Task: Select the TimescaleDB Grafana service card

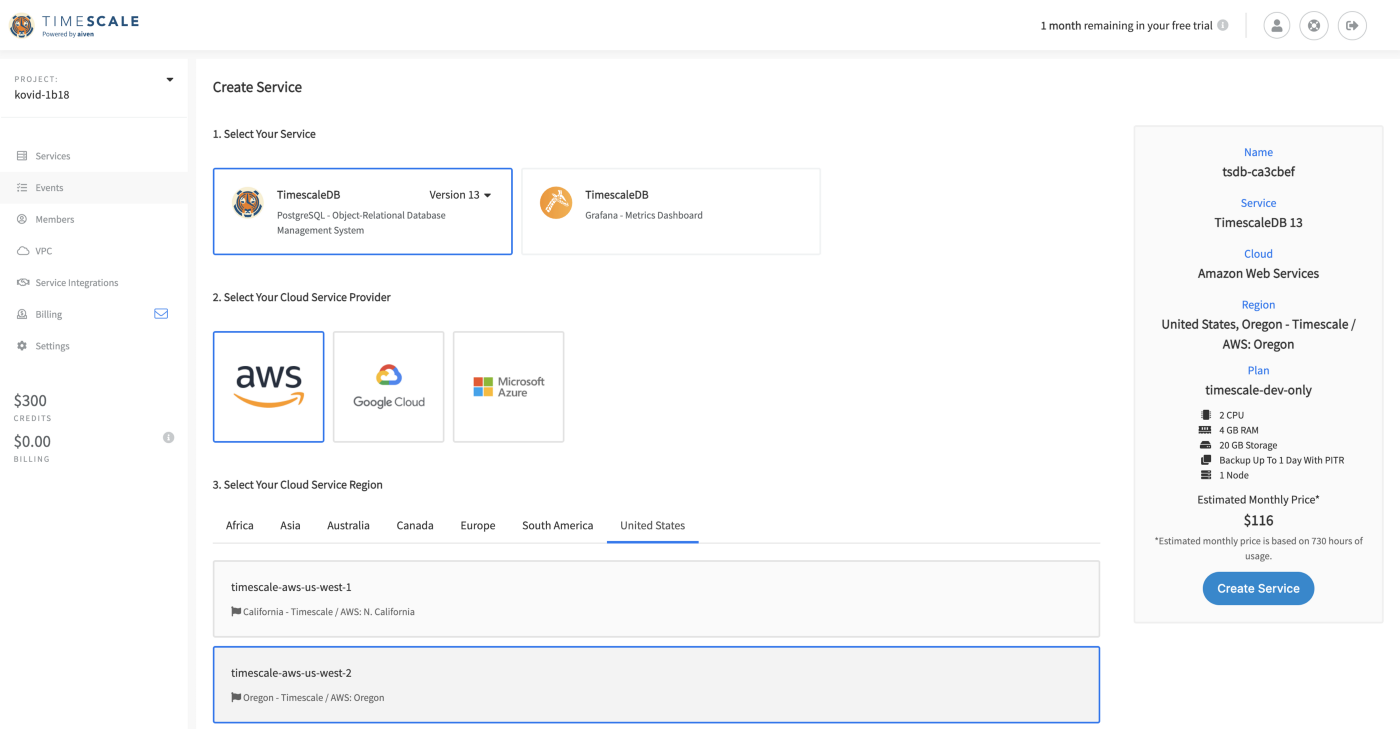Action: pyautogui.click(x=671, y=211)
